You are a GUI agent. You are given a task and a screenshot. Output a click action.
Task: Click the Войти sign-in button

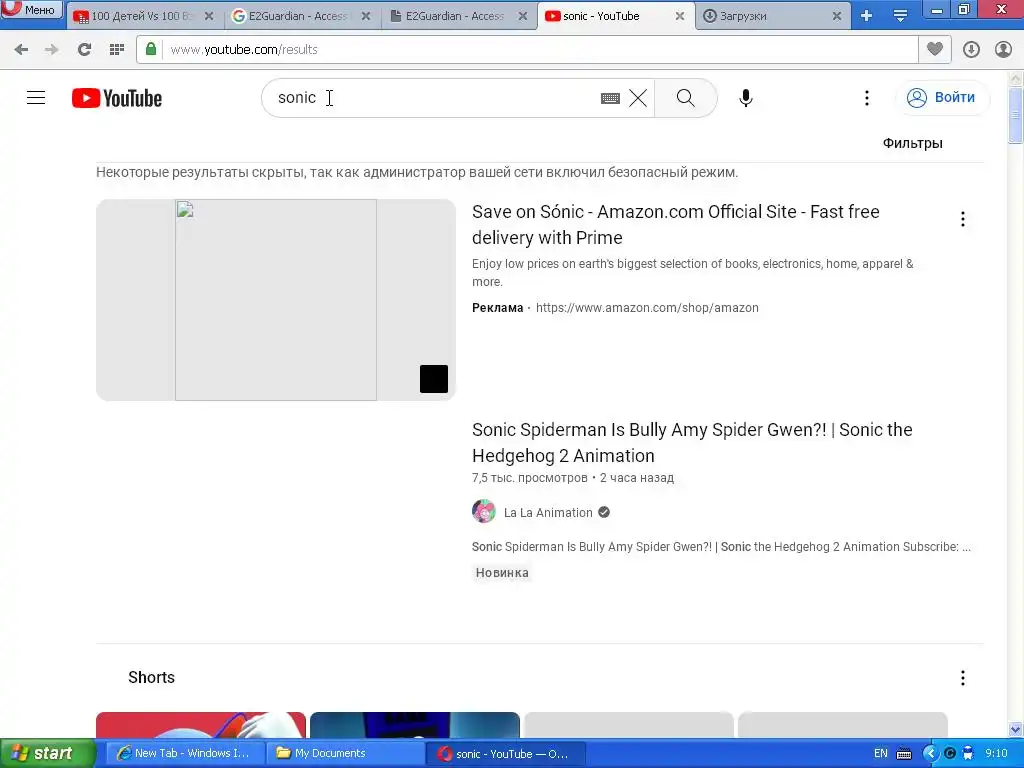pos(942,98)
